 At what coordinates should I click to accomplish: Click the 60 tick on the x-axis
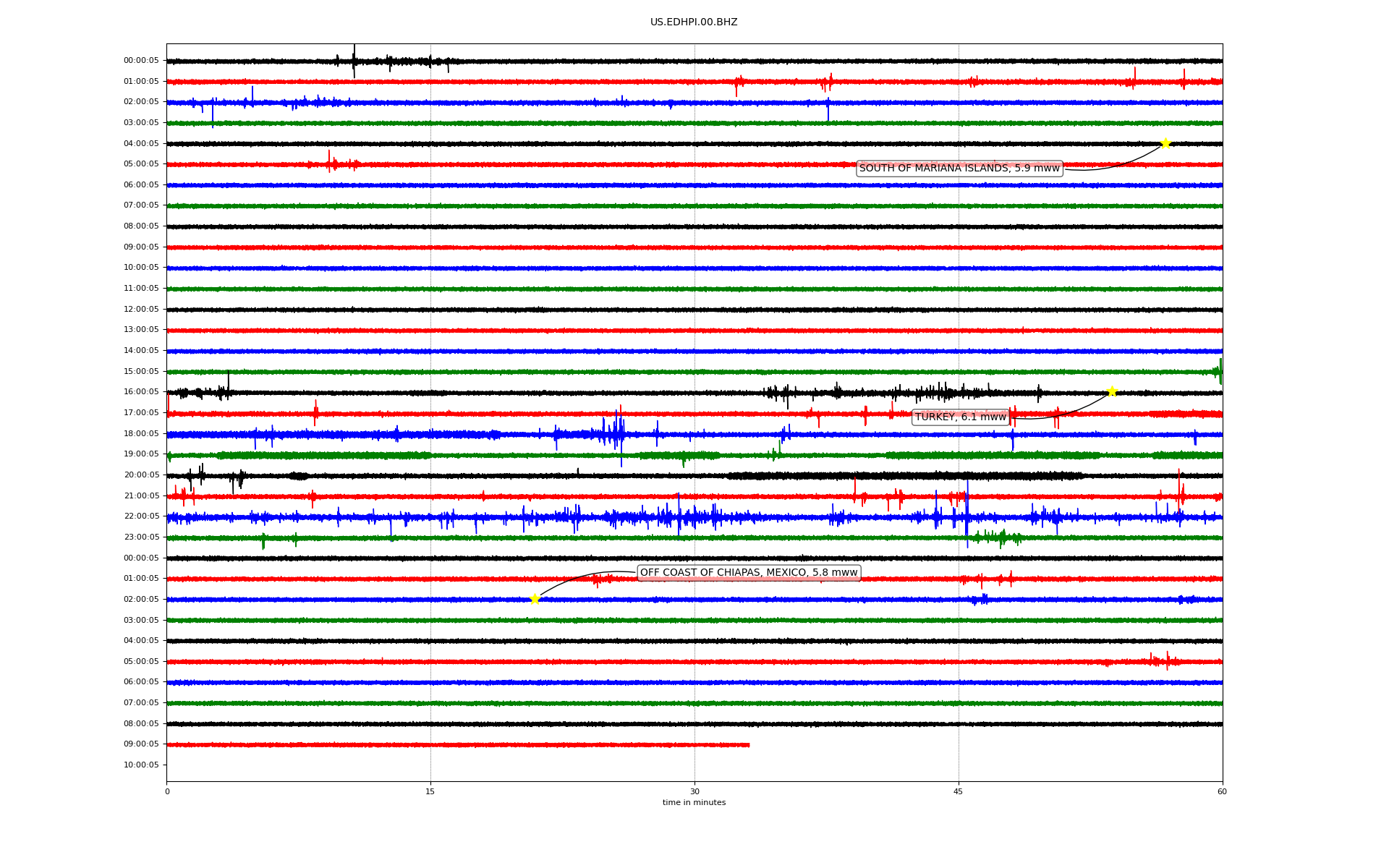[x=1222, y=791]
